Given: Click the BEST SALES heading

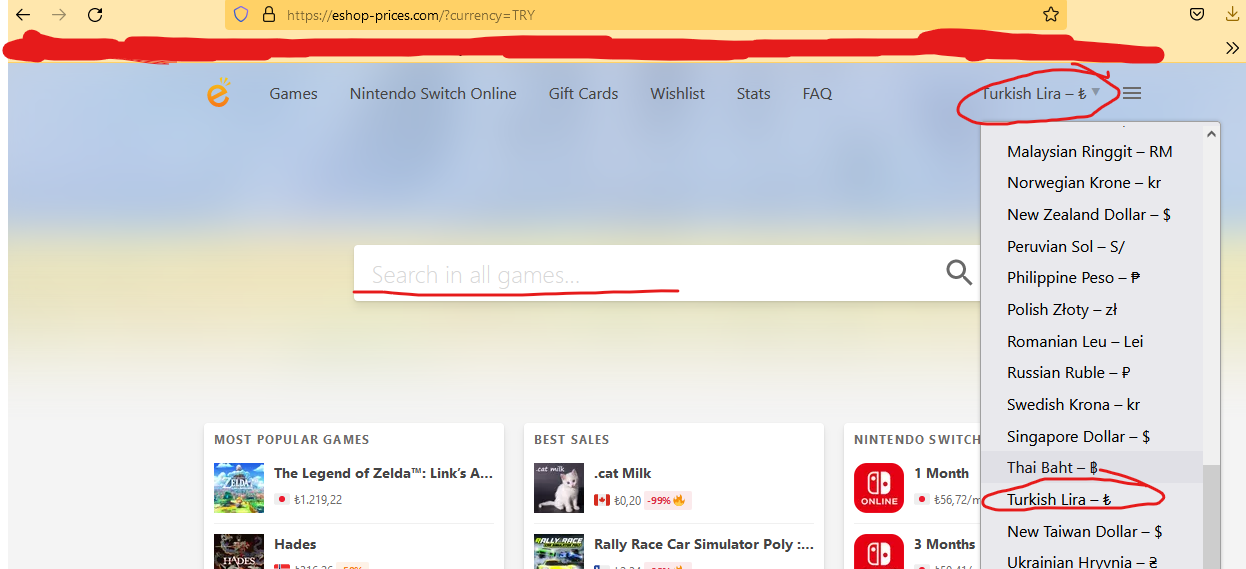Looking at the screenshot, I should [x=571, y=439].
